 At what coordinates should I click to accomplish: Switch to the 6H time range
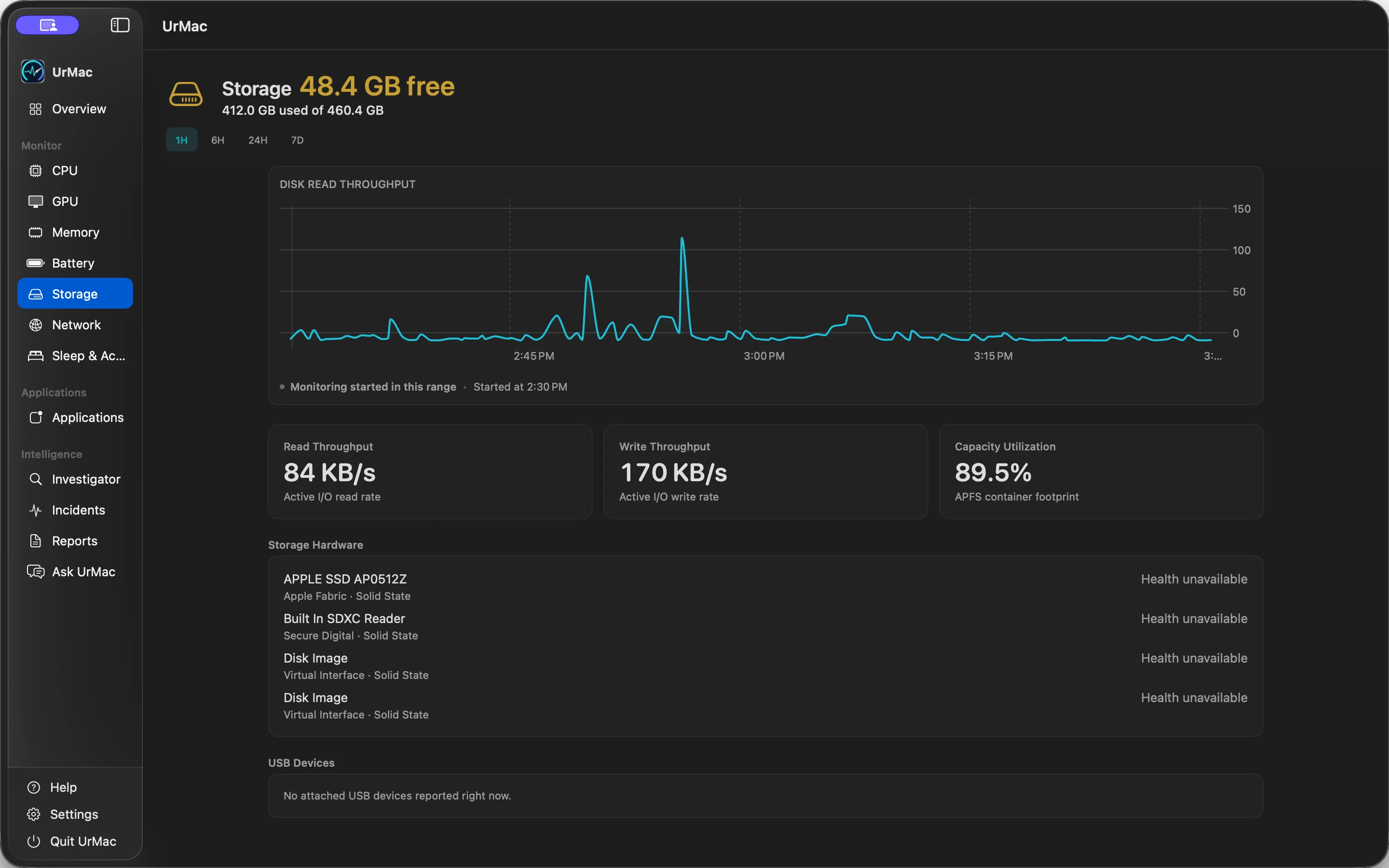(x=218, y=140)
